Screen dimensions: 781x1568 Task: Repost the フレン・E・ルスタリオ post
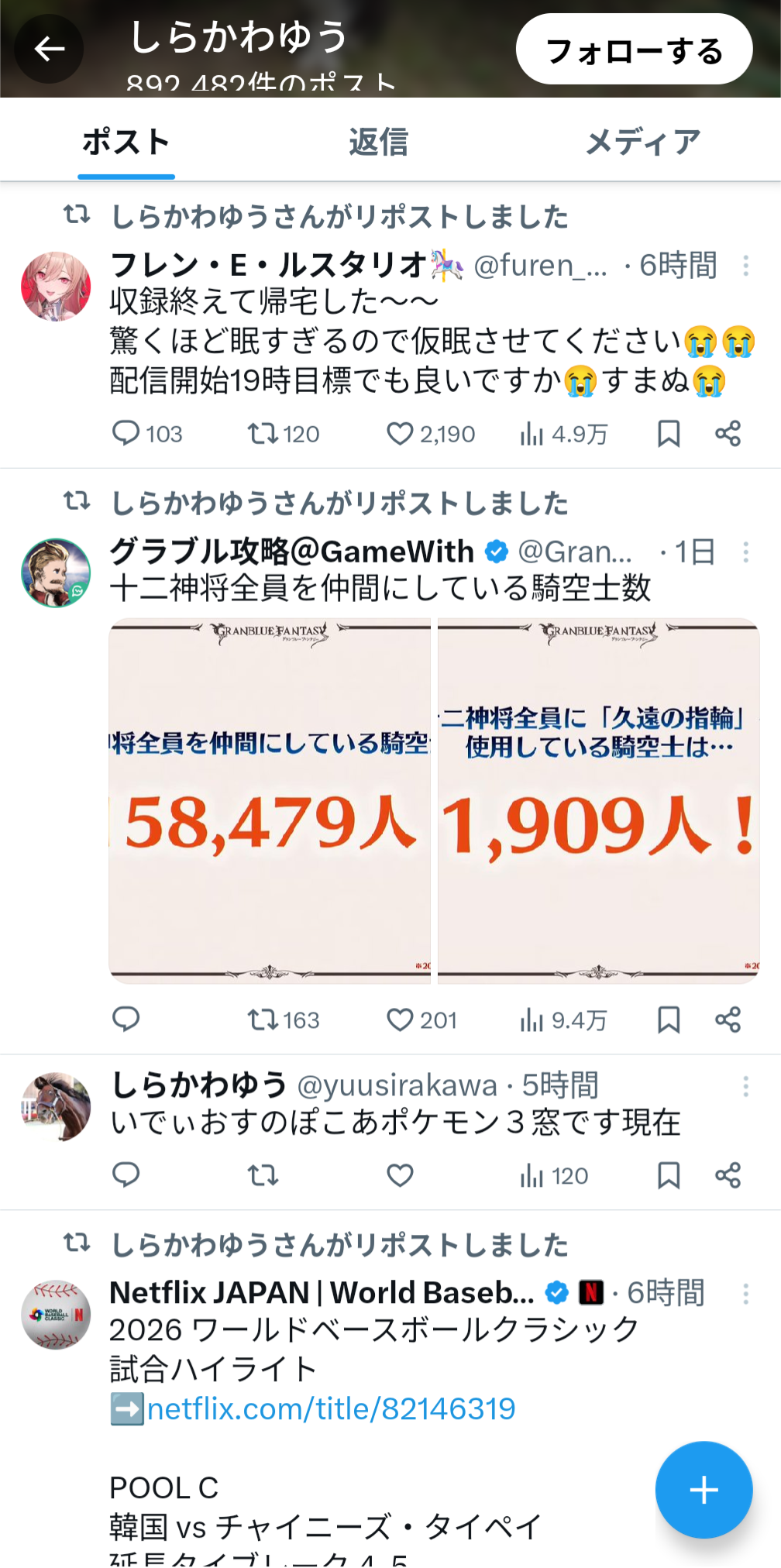coord(263,434)
